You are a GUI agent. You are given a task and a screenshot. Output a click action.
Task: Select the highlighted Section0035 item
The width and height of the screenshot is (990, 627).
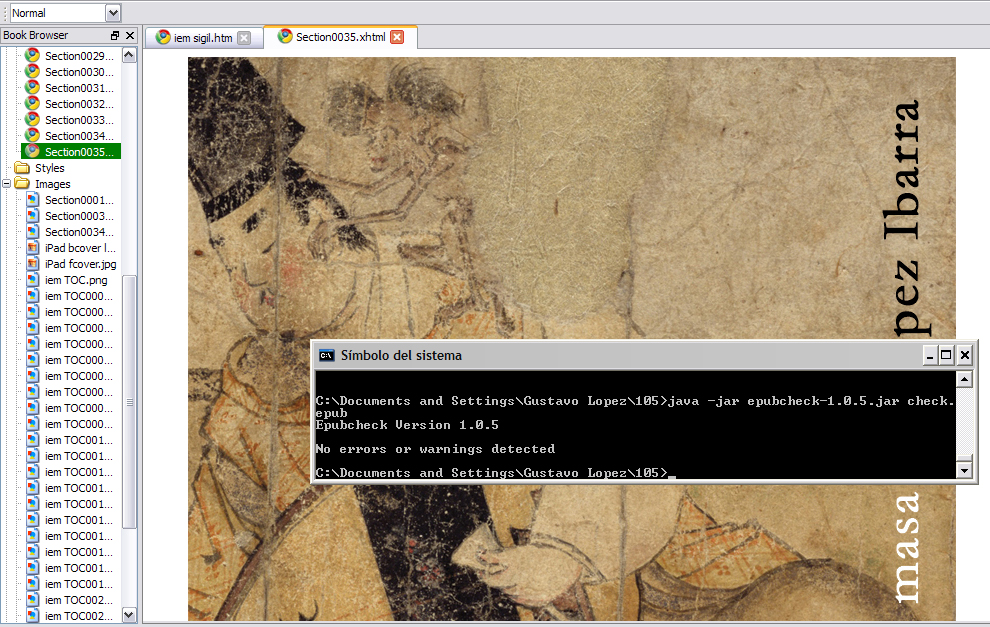71,152
